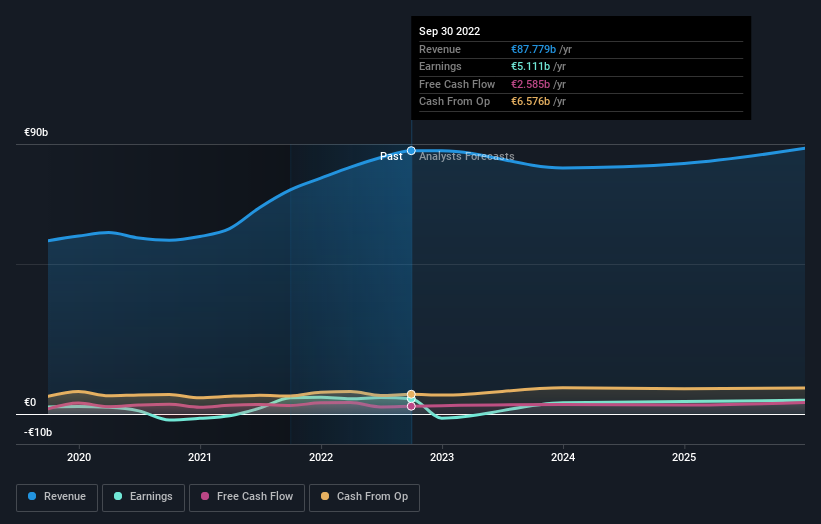Click the 'Analysts Forecasts' label

pos(467,157)
